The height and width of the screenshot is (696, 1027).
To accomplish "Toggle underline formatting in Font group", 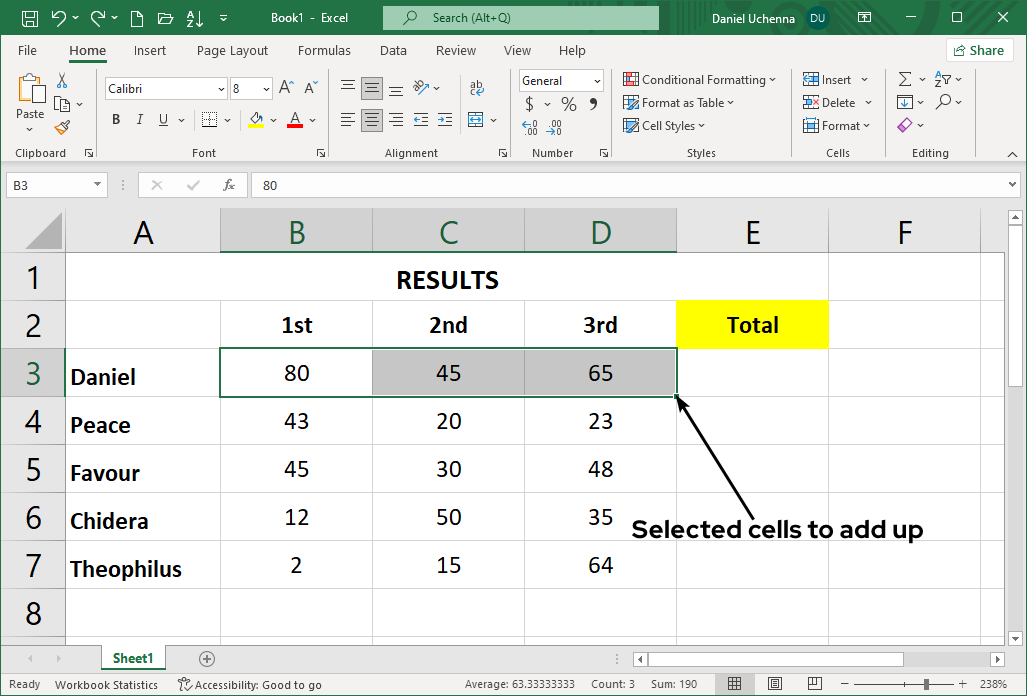I will coord(162,119).
